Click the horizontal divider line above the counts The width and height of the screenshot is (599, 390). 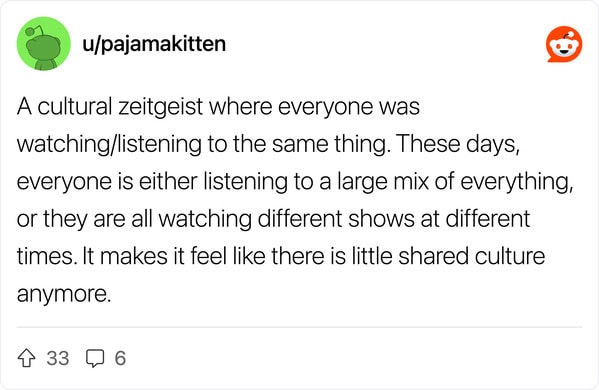click(x=299, y=327)
